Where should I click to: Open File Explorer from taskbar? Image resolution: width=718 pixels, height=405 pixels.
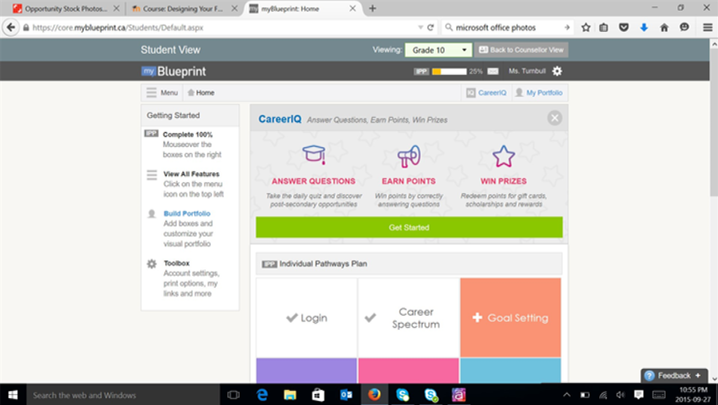point(290,394)
